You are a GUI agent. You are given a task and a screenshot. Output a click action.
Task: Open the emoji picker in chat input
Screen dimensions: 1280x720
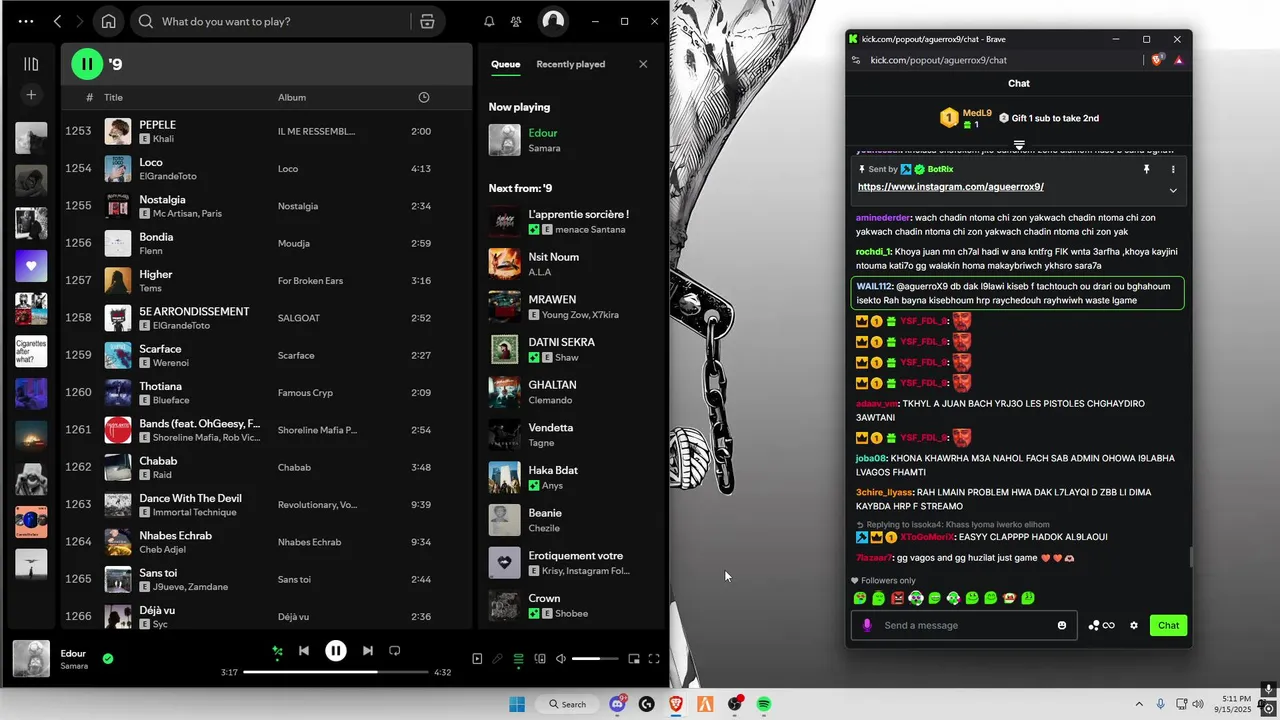[x=1062, y=625]
